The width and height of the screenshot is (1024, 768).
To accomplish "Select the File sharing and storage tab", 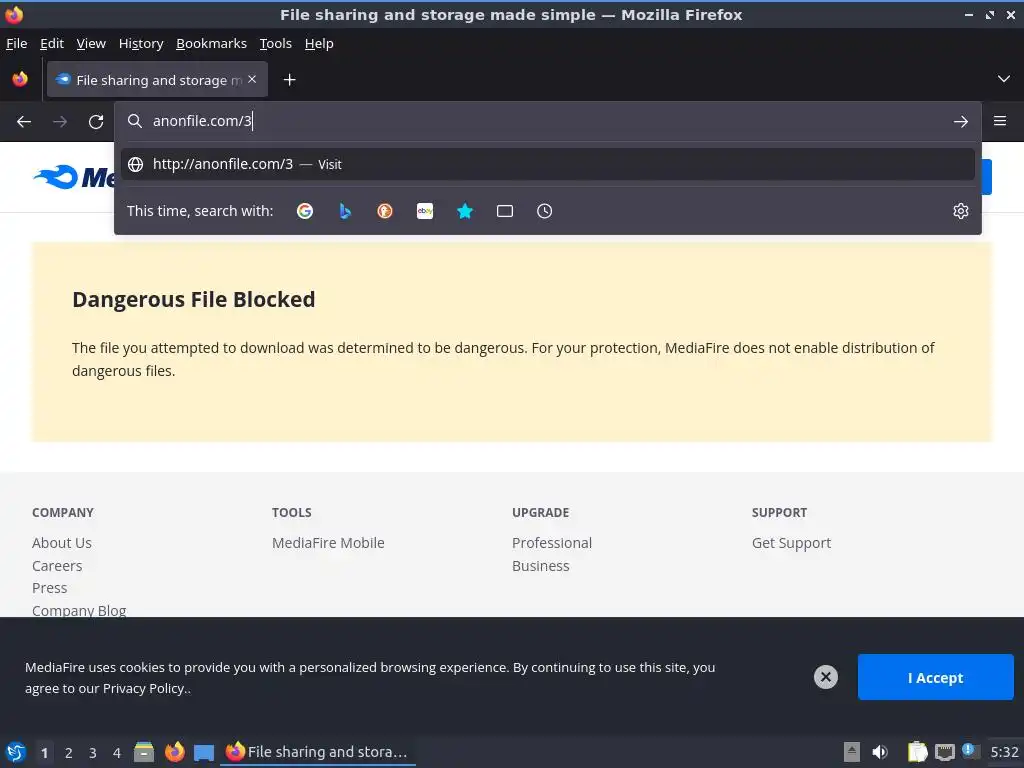I will 157,80.
